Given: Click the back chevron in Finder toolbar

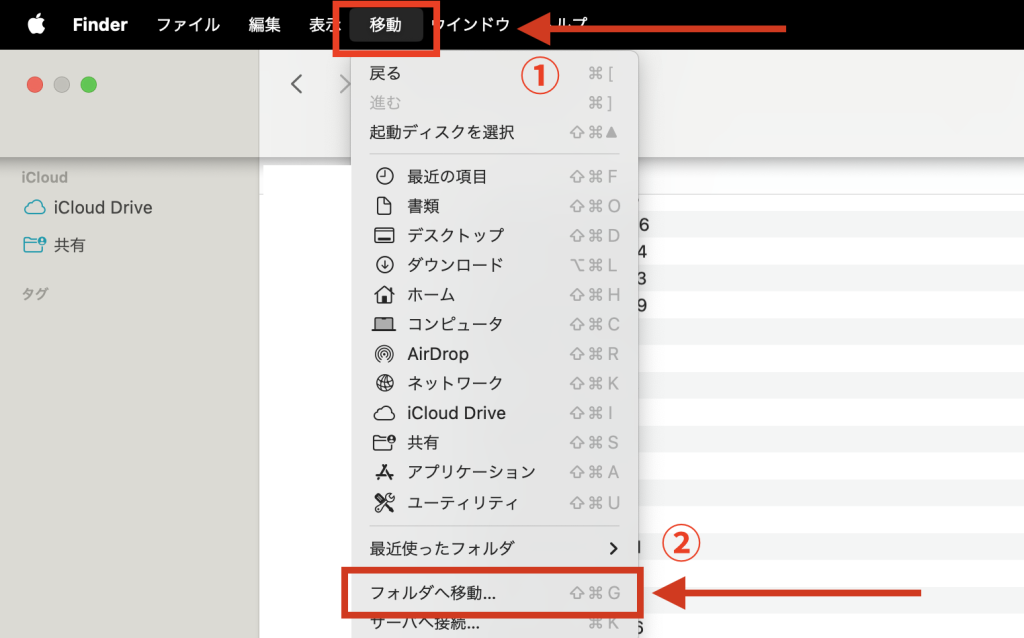Looking at the screenshot, I should 297,84.
